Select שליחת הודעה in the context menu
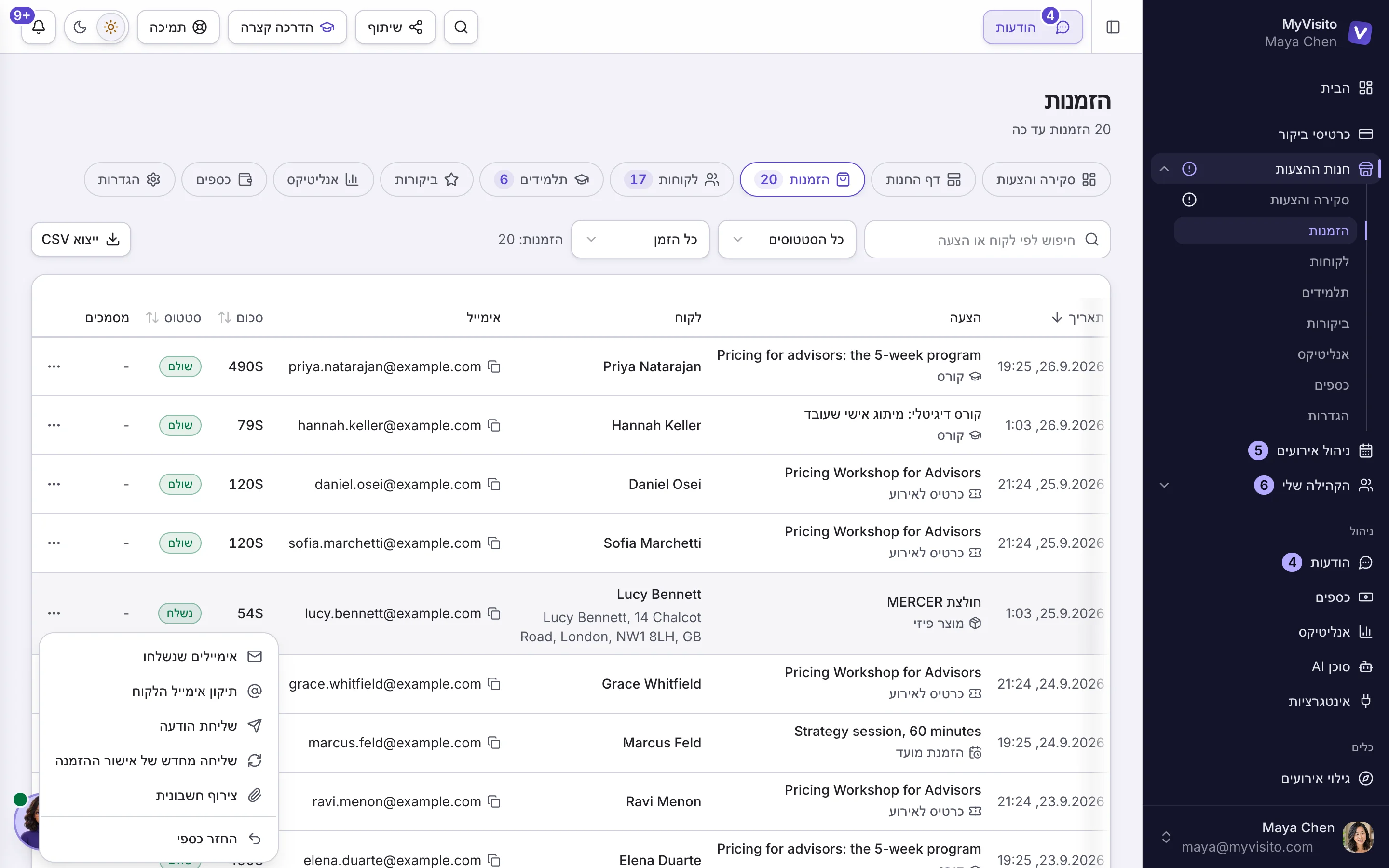This screenshot has width=1389, height=868. click(x=158, y=726)
